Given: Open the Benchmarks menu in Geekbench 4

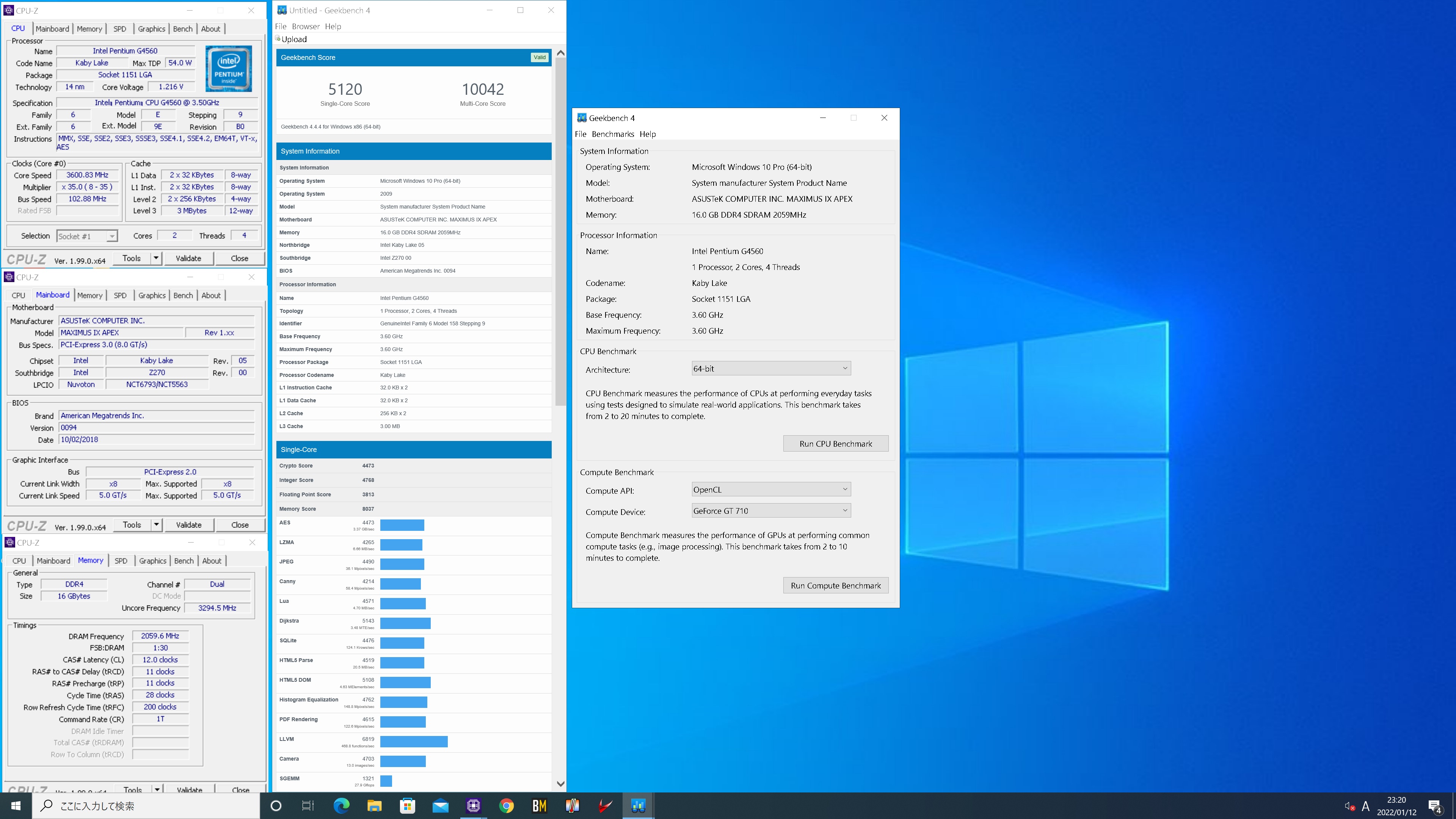Looking at the screenshot, I should [x=613, y=134].
